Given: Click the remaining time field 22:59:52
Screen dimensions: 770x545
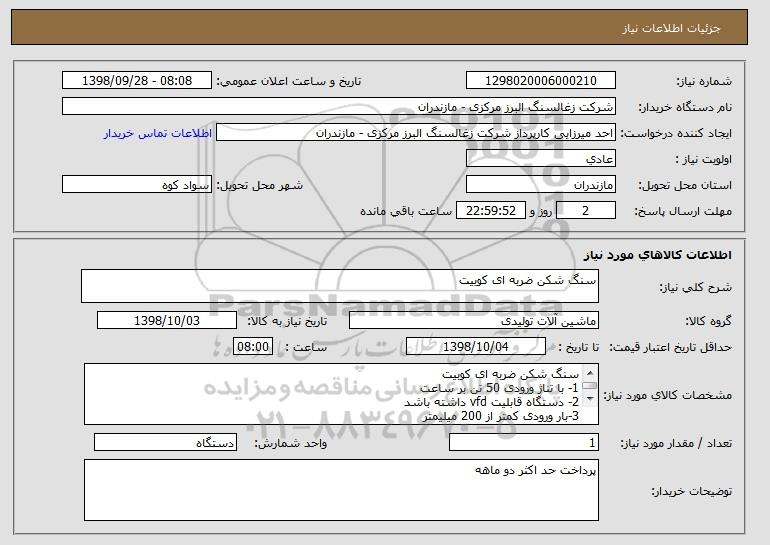Looking at the screenshot, I should [491, 211].
